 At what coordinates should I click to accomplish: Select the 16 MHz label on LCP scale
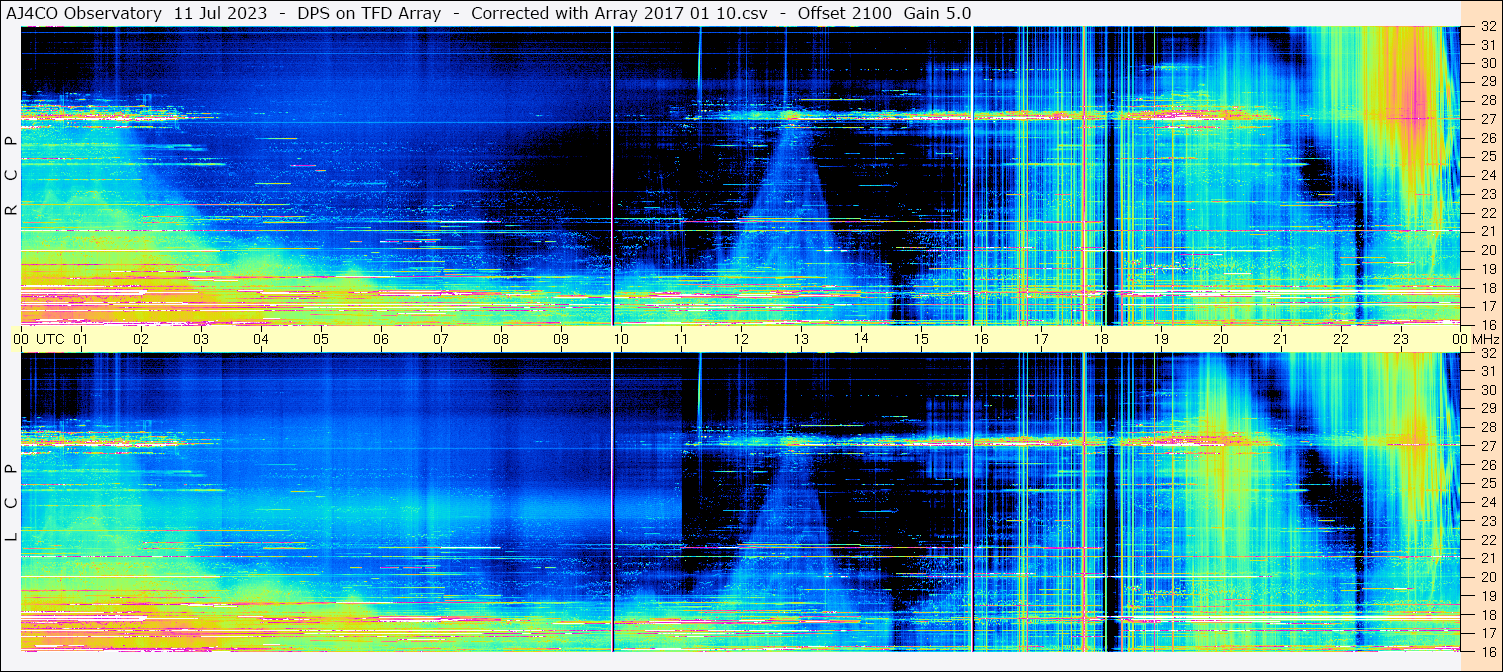click(1487, 651)
